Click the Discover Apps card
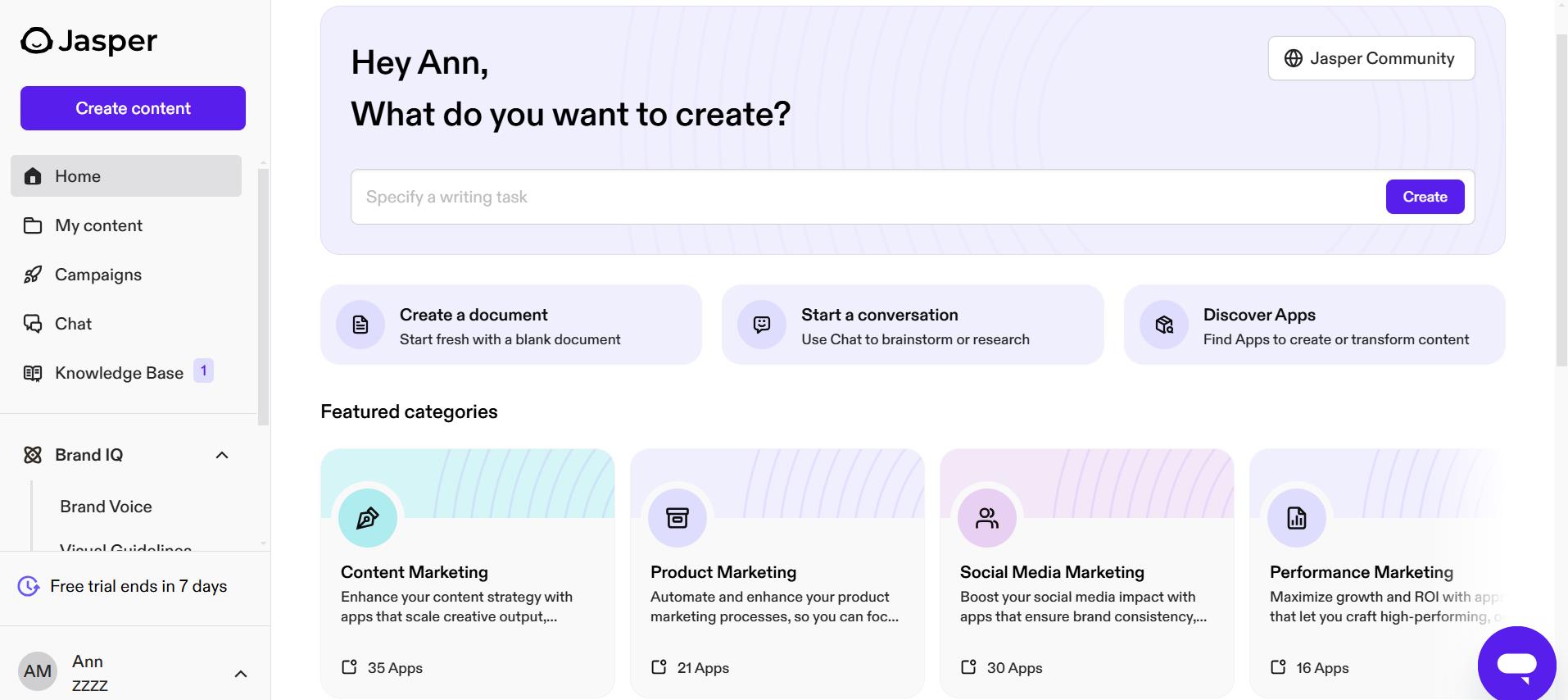Screen dimensions: 1568x700 pyautogui.click(x=1315, y=325)
